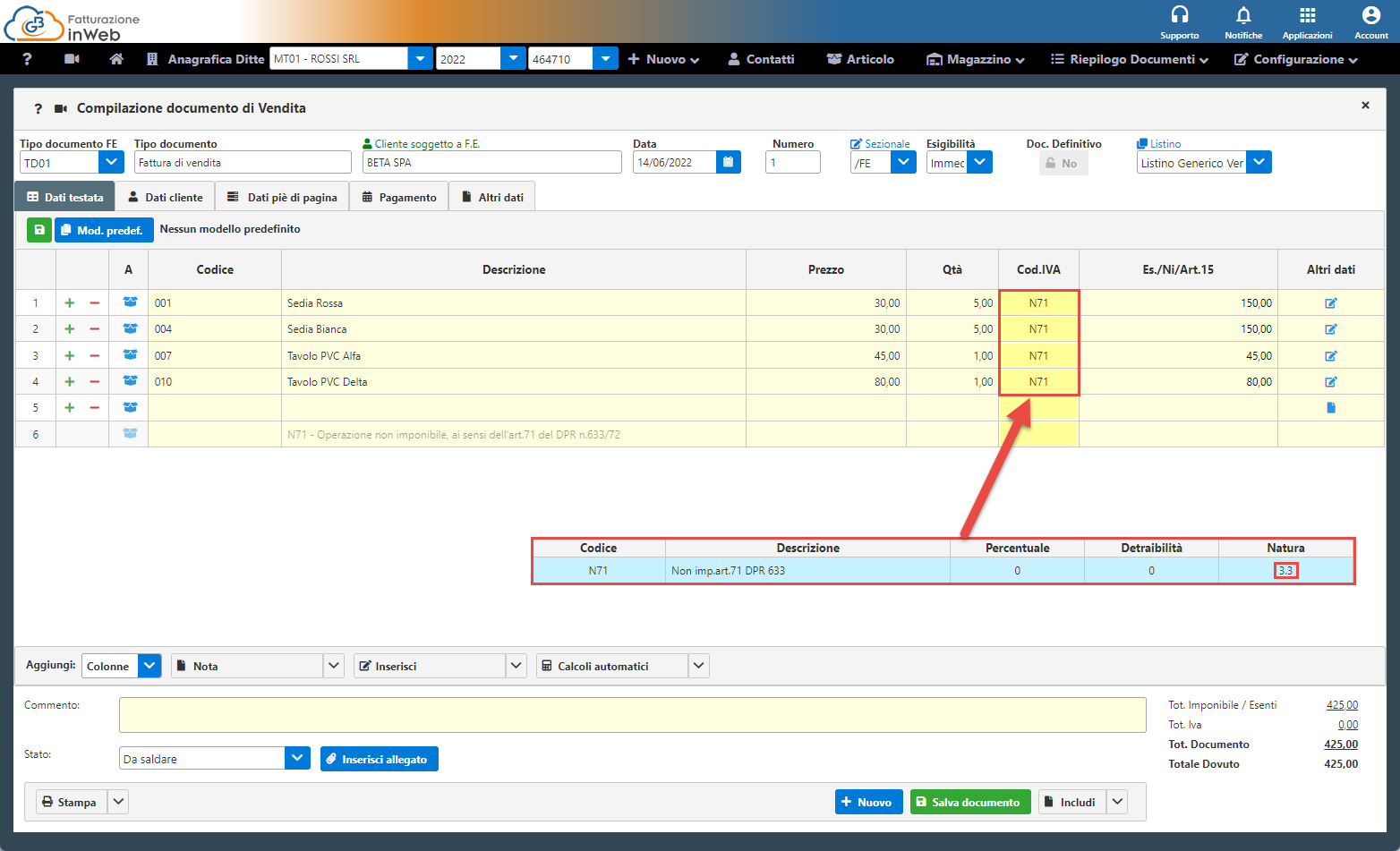
Task: Open the Riepilogo Documenti menu
Action: click(1130, 59)
